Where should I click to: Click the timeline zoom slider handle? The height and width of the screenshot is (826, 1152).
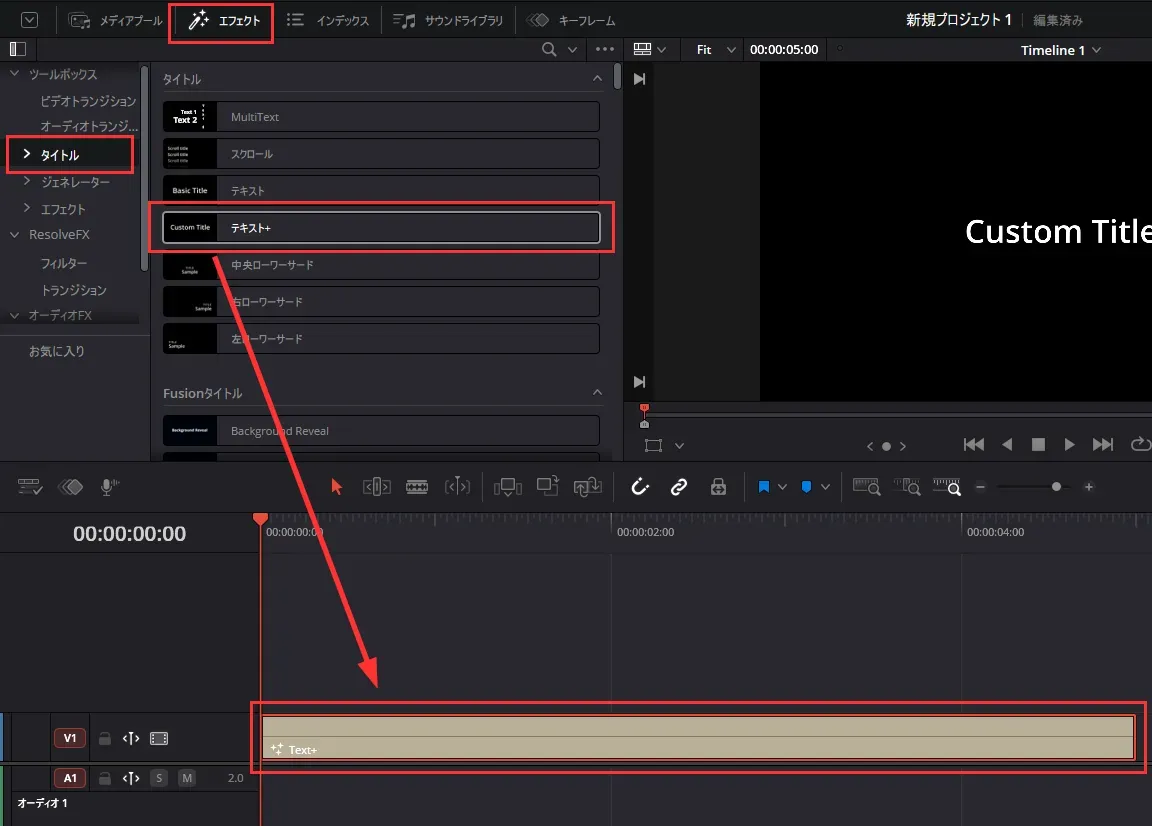[x=1056, y=486]
